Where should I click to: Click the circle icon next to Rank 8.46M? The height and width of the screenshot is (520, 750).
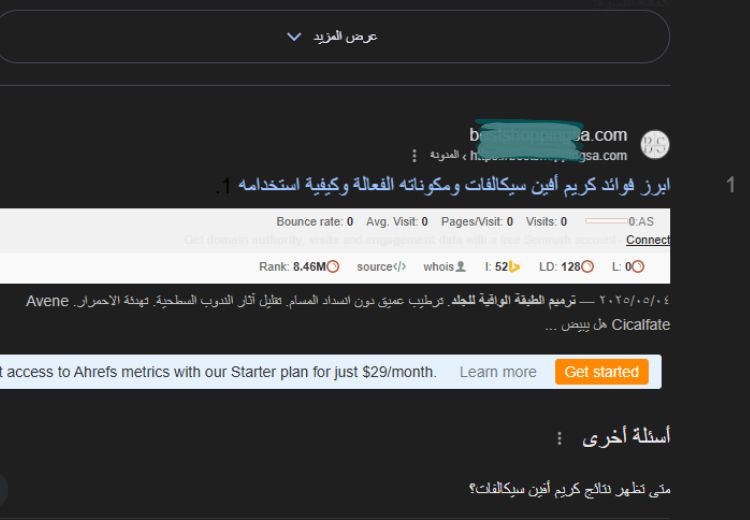point(333,266)
